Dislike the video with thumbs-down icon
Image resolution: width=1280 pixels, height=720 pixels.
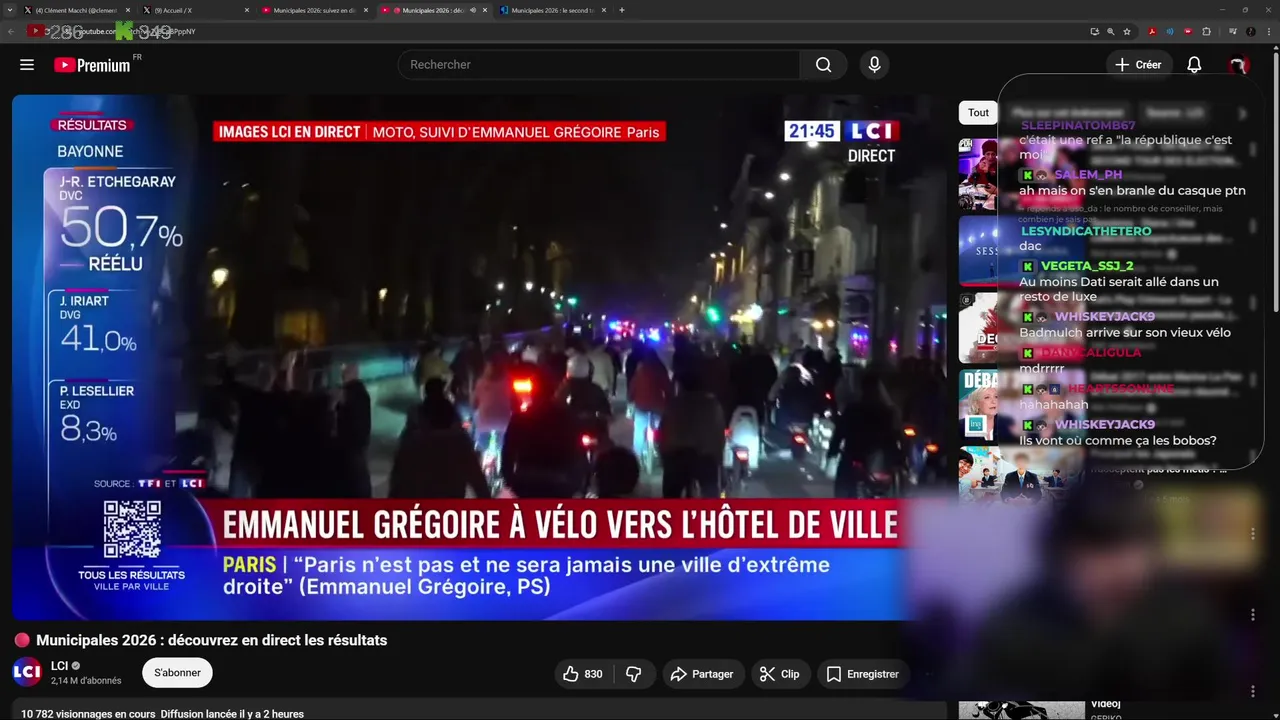coord(633,674)
